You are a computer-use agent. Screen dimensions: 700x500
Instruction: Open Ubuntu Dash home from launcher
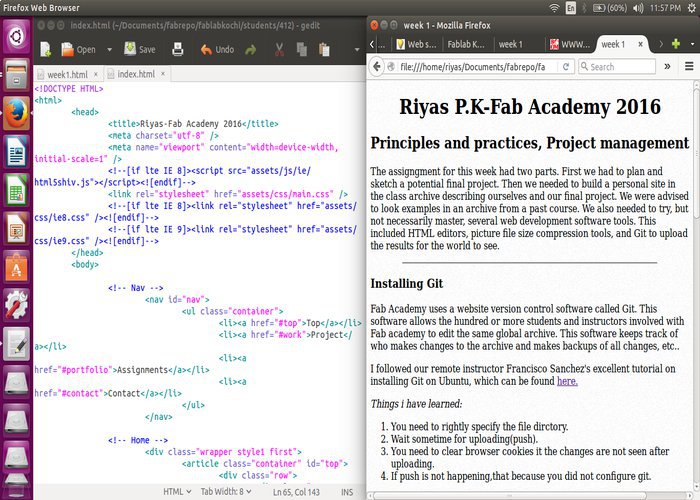click(17, 36)
